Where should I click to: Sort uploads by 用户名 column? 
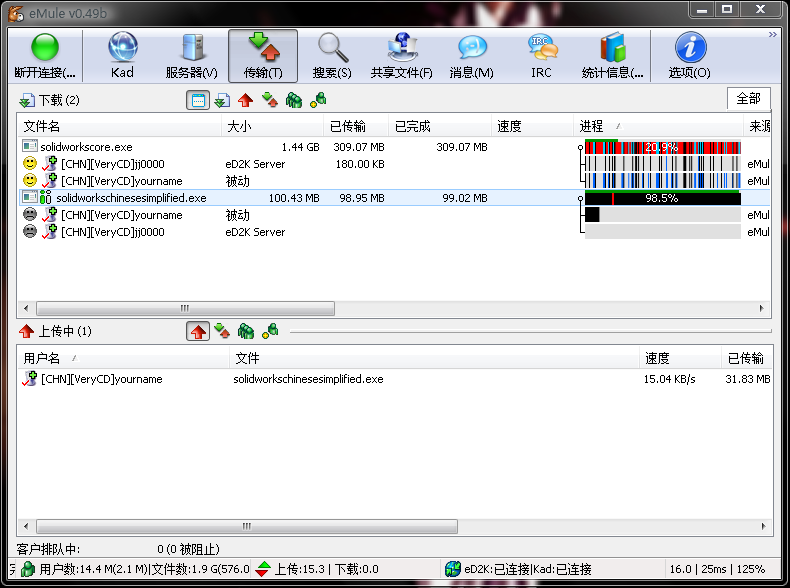pyautogui.click(x=123, y=358)
